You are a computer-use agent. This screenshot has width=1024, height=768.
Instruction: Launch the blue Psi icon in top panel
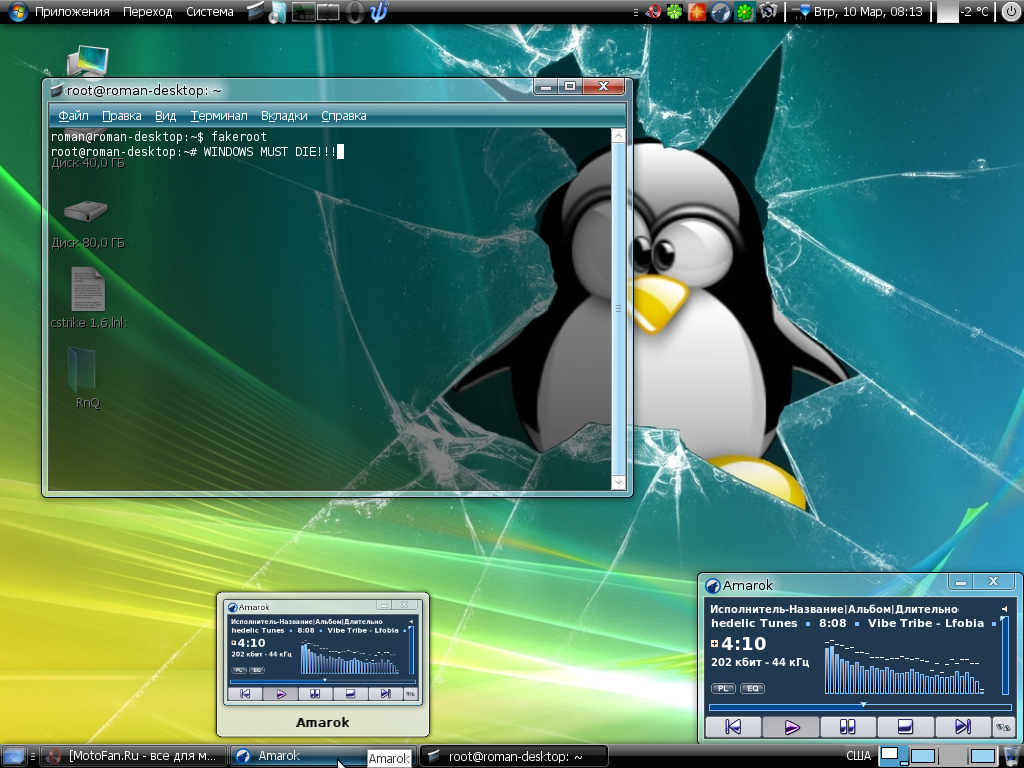point(379,12)
